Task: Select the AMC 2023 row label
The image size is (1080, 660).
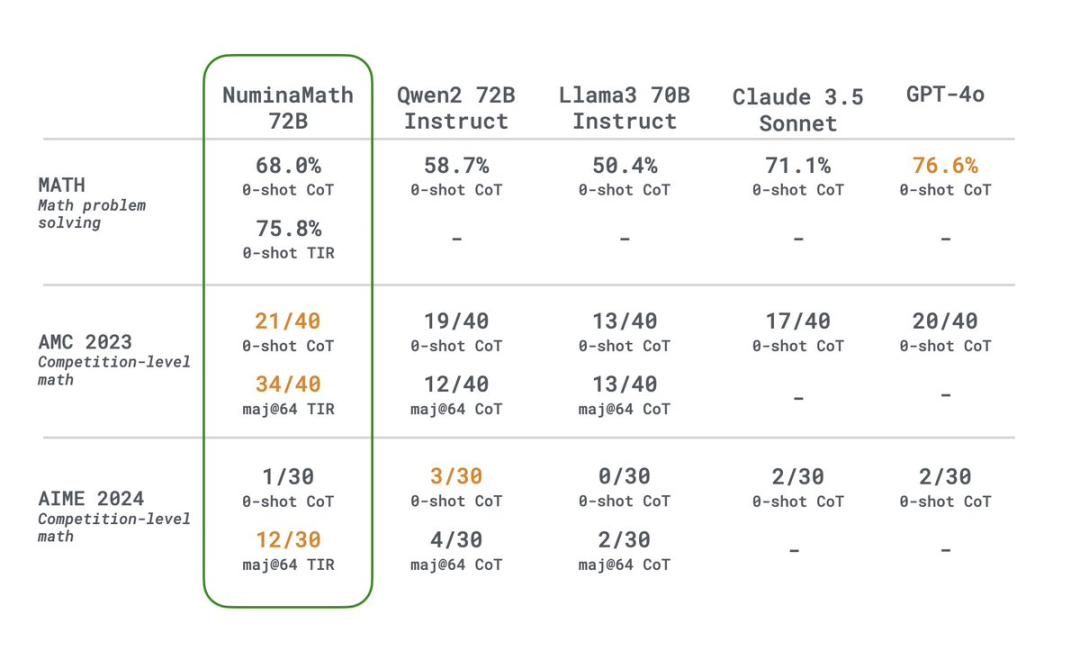Action: 85,342
